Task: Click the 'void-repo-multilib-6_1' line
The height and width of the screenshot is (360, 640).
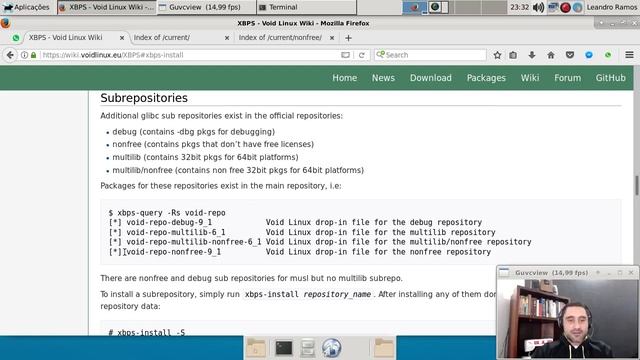Action: pyautogui.click(x=302, y=232)
